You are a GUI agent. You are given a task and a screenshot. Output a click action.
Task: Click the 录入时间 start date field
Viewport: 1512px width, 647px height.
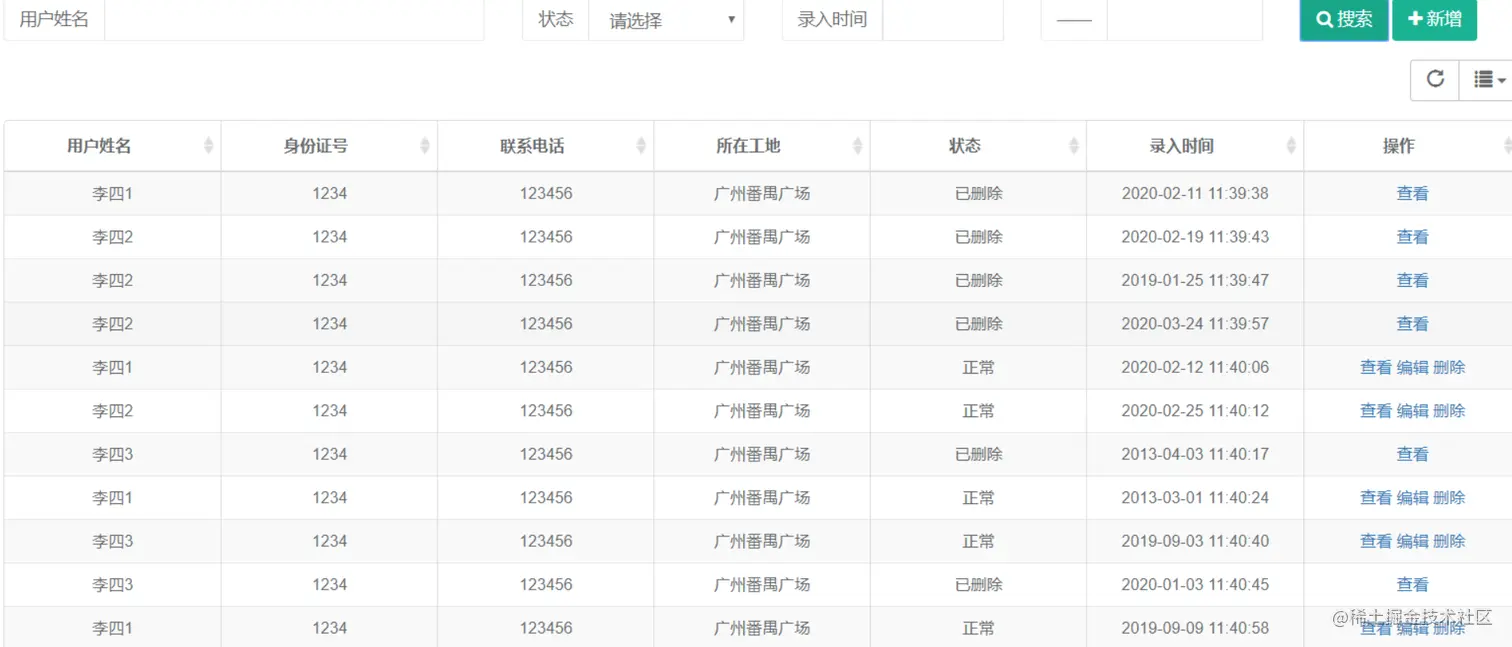point(943,20)
